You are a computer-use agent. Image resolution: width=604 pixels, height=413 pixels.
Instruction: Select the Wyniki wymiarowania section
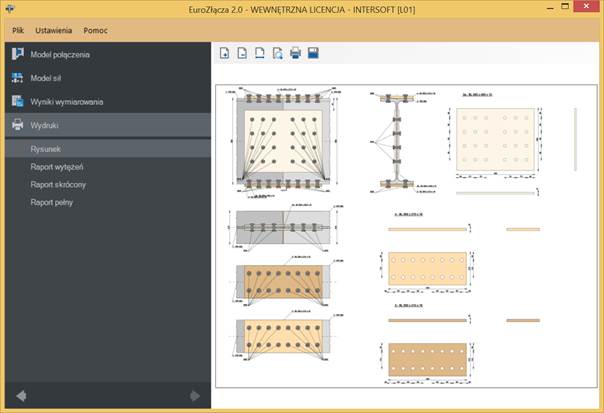tap(108, 102)
